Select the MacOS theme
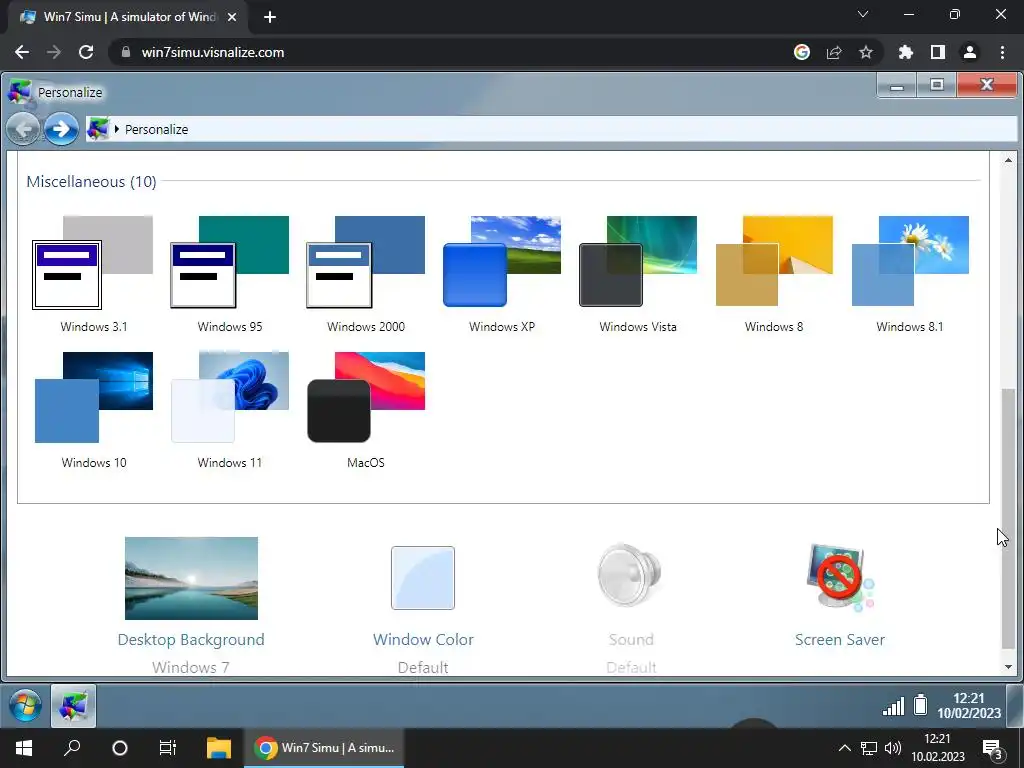 pyautogui.click(x=366, y=410)
